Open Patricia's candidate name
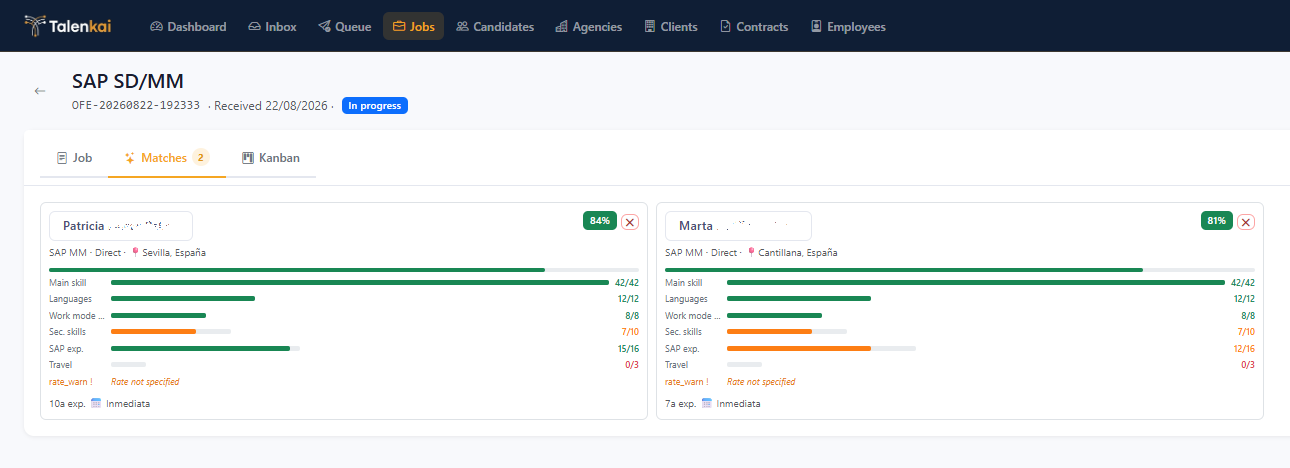The width and height of the screenshot is (1290, 468). tap(121, 225)
